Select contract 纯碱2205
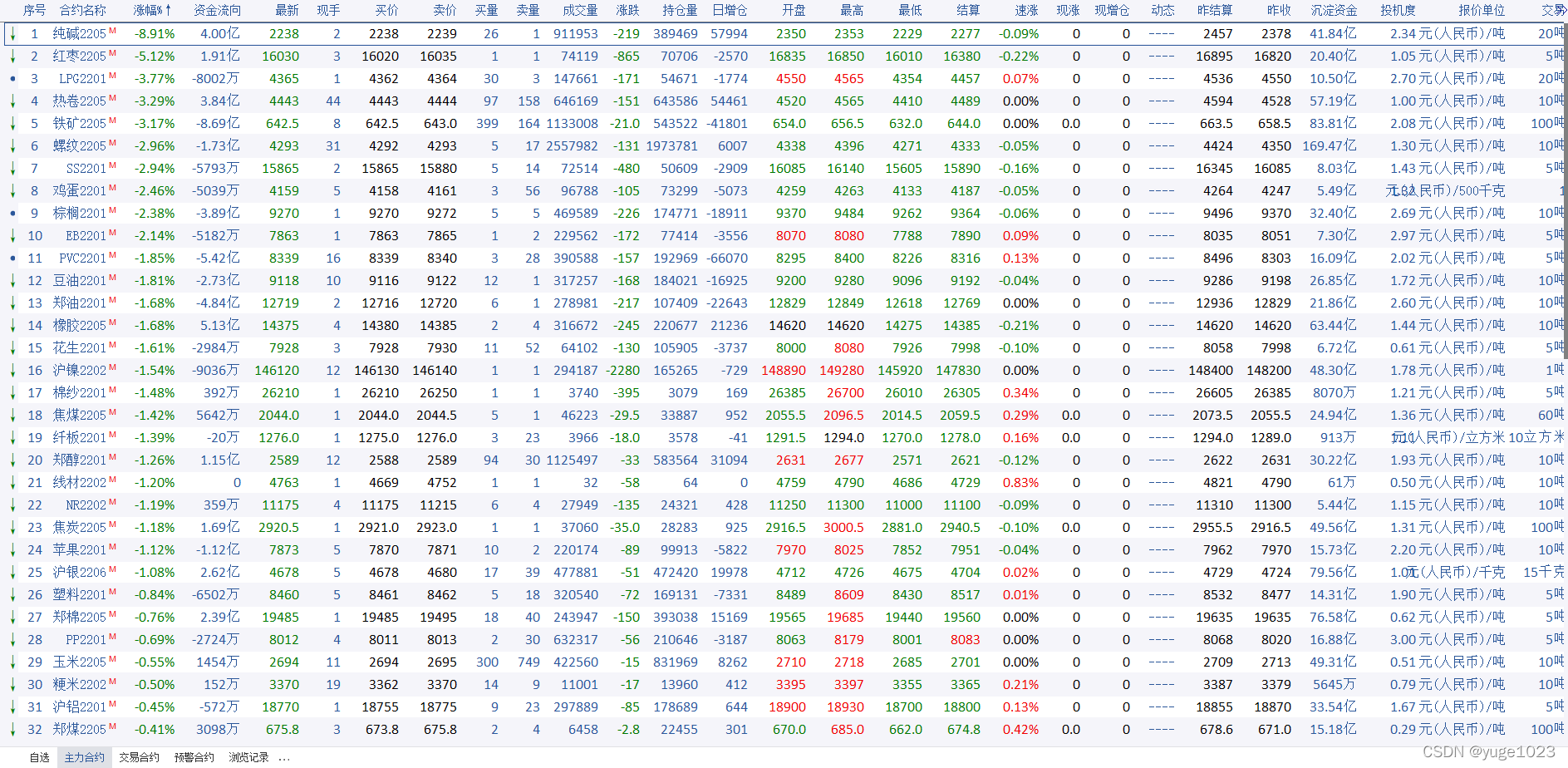 (80, 34)
